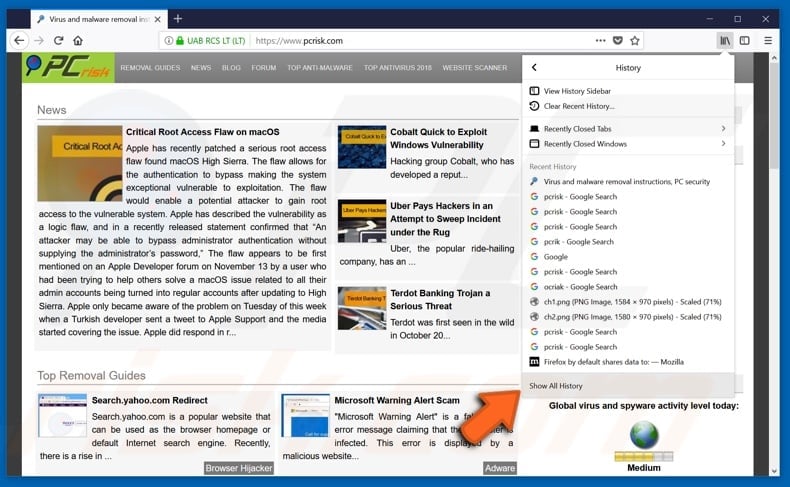
Task: Open Critical Root Access article thumbnail
Action: click(x=80, y=163)
